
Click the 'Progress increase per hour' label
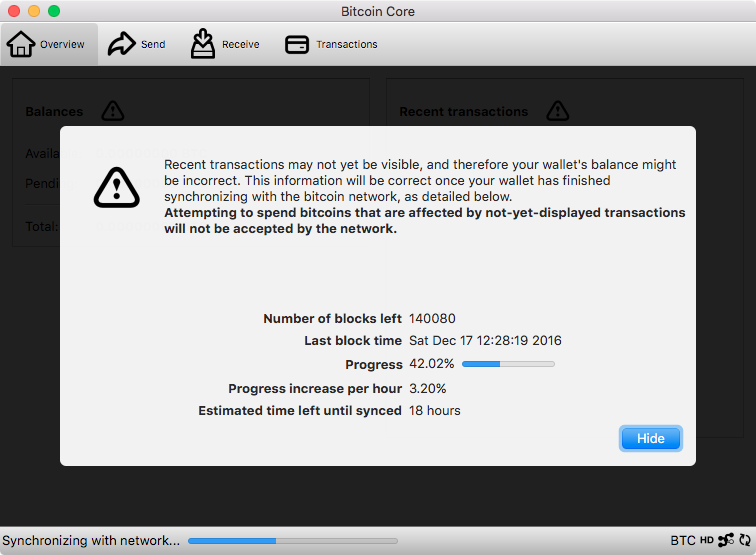click(315, 389)
